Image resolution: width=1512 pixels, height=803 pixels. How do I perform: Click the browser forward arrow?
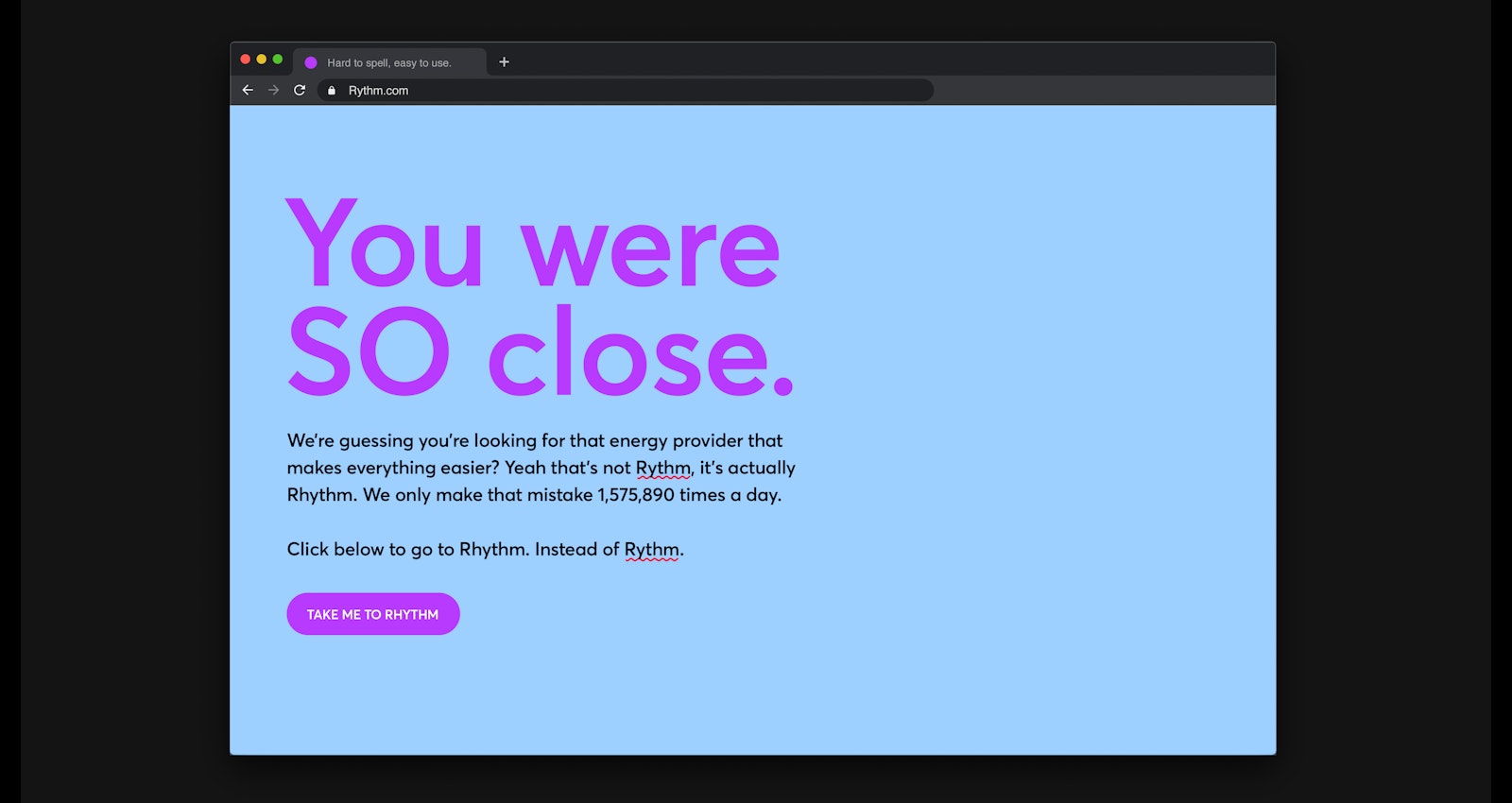pyautogui.click(x=273, y=90)
